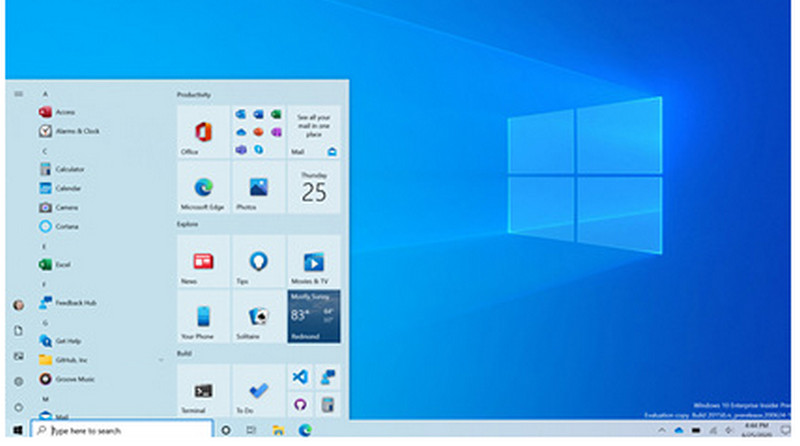This screenshot has width=800, height=446.
Task: Open Power options in Start left rail
Action: pyautogui.click(x=18, y=407)
